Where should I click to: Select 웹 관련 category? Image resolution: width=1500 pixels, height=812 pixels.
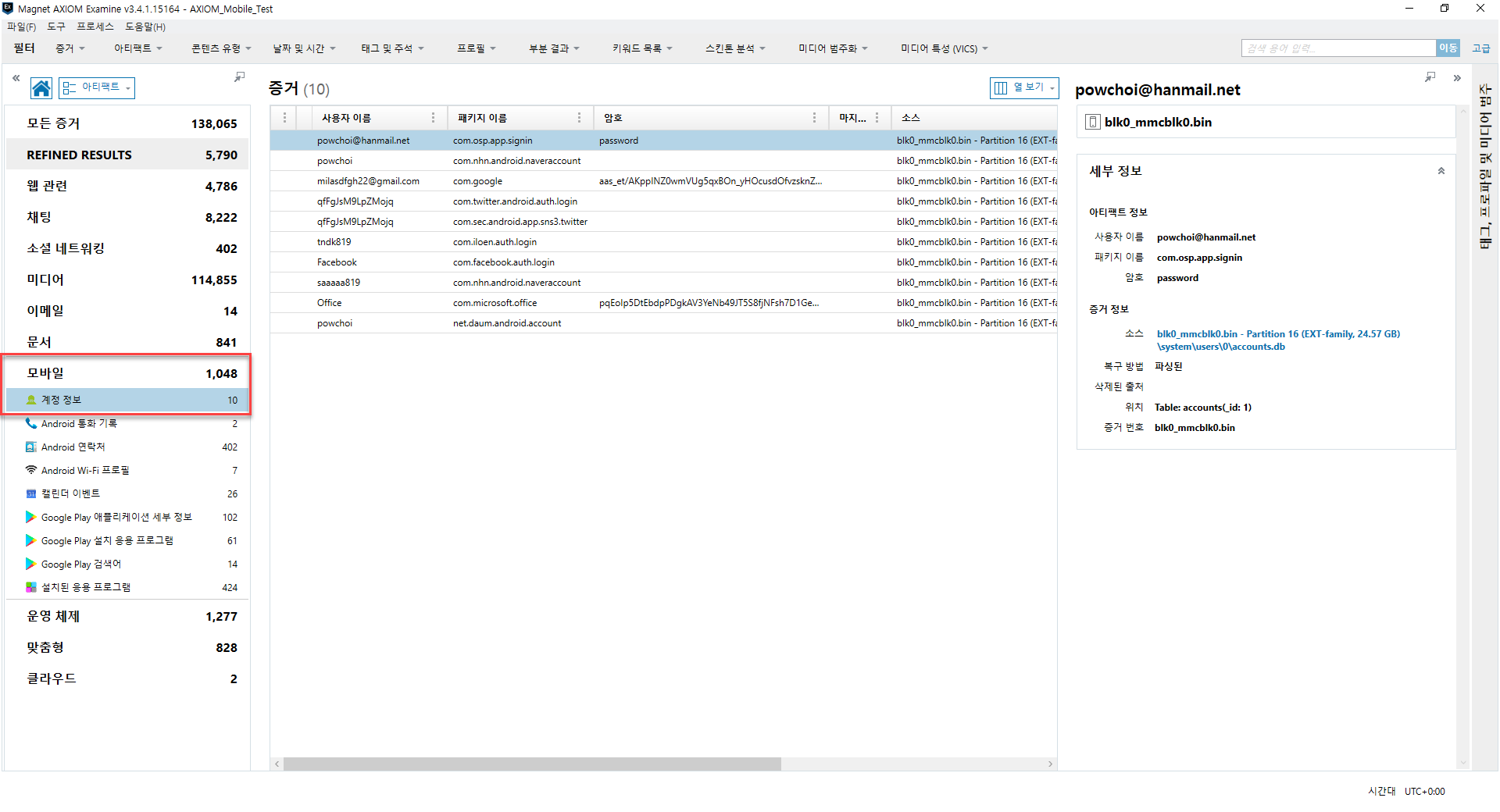127,186
